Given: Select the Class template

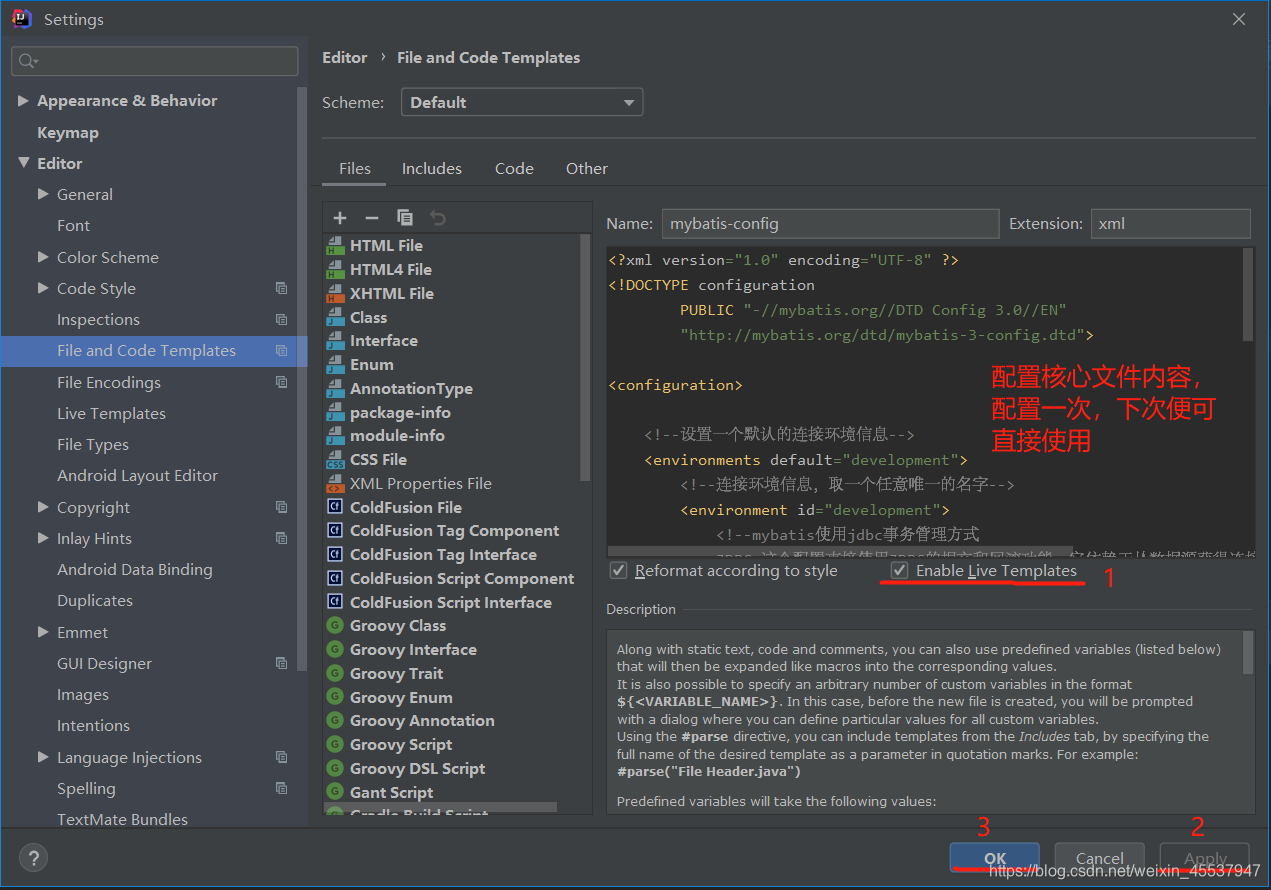Looking at the screenshot, I should pos(368,317).
